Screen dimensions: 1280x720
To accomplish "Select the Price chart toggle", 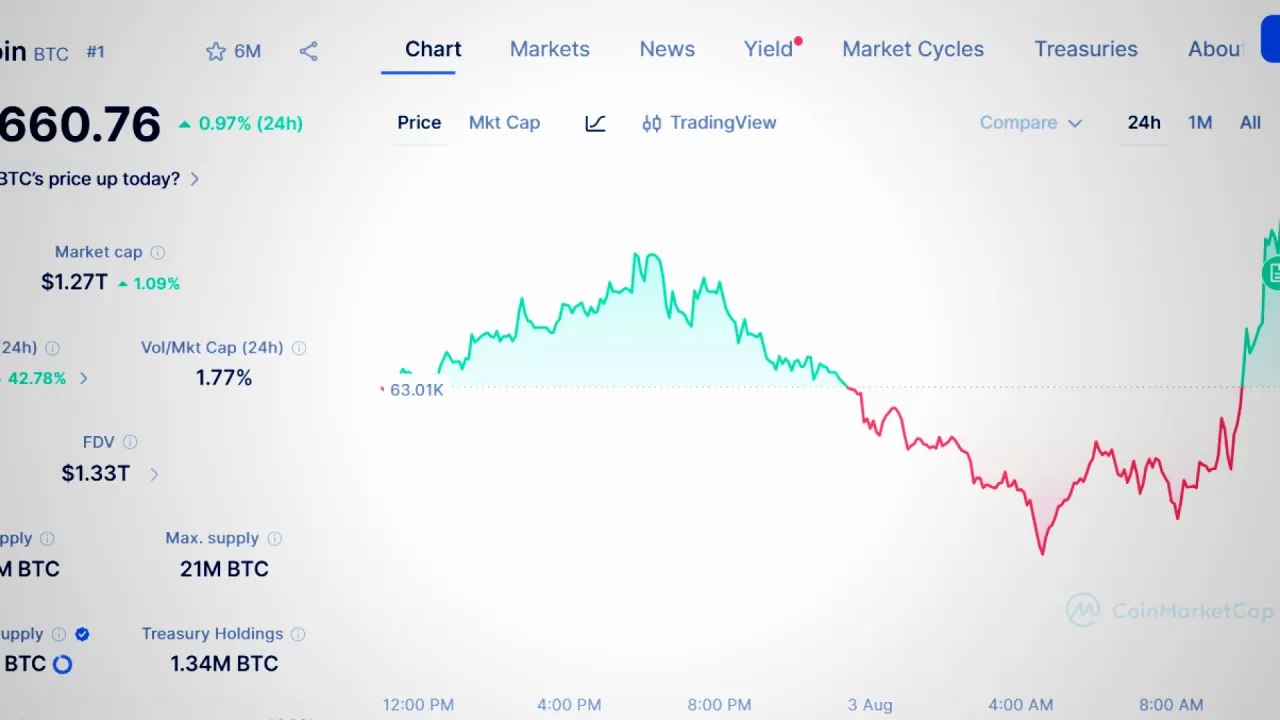I will 419,123.
